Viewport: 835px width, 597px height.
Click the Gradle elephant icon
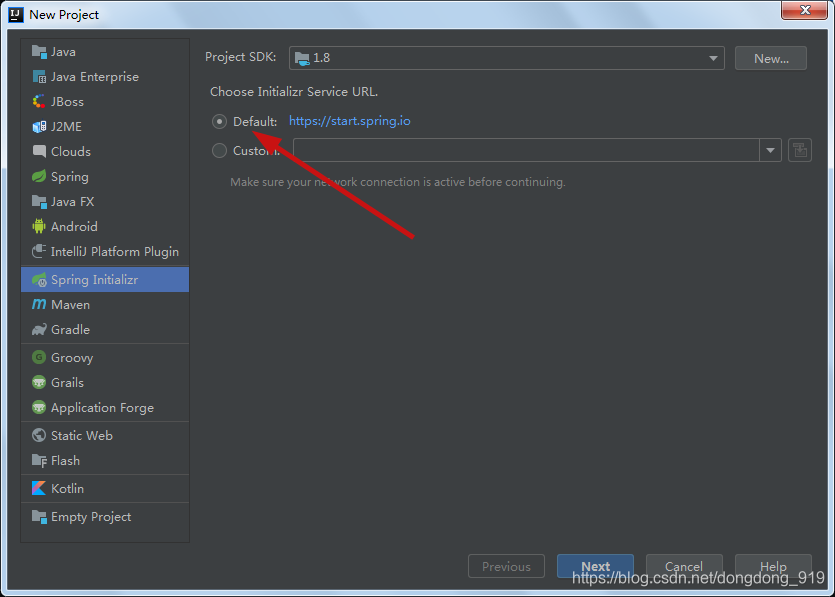(x=39, y=330)
